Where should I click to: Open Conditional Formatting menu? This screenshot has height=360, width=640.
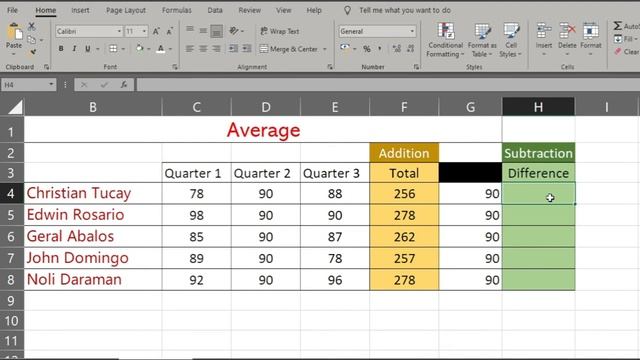click(x=445, y=40)
